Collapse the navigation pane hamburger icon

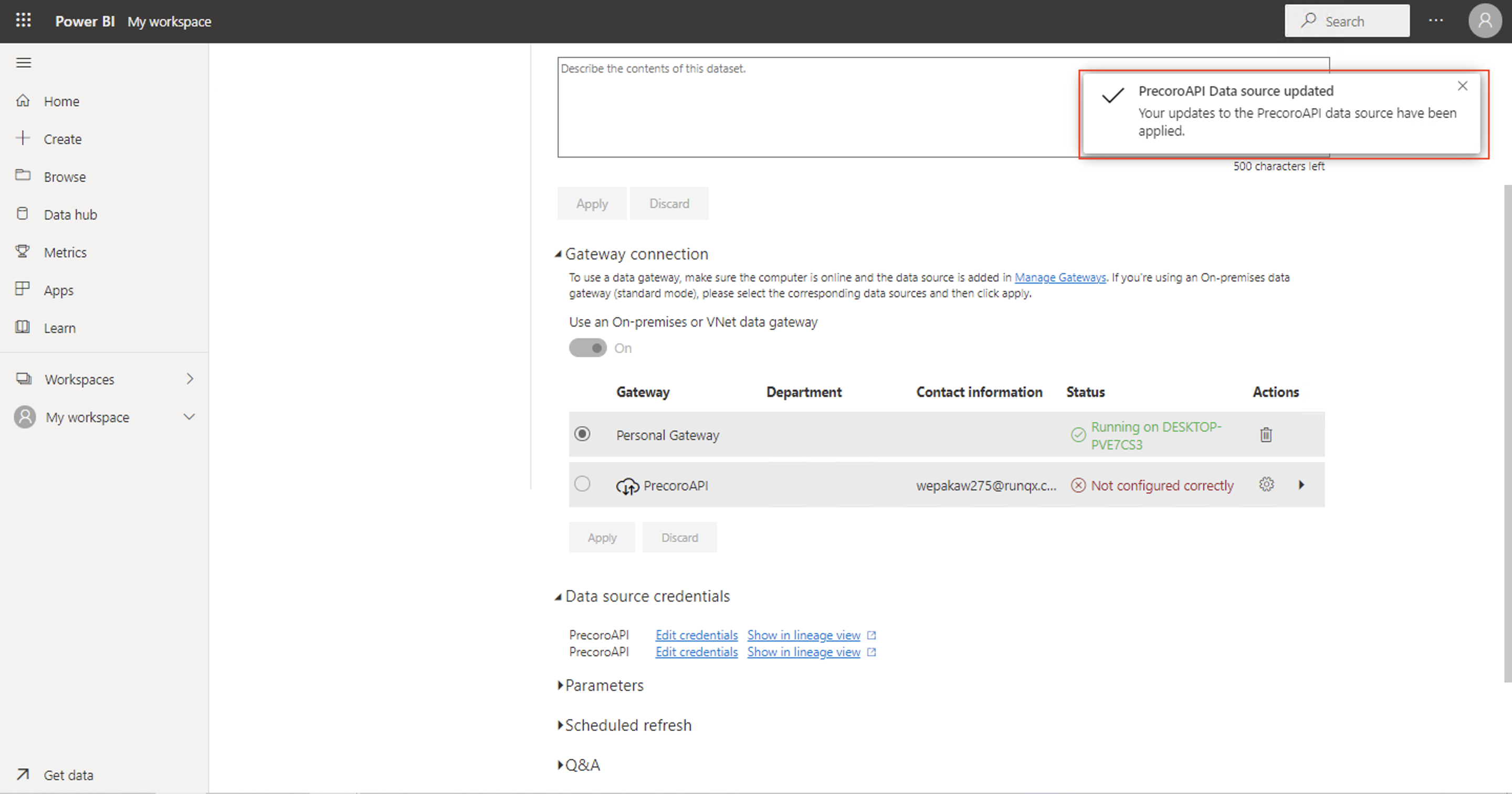click(24, 63)
